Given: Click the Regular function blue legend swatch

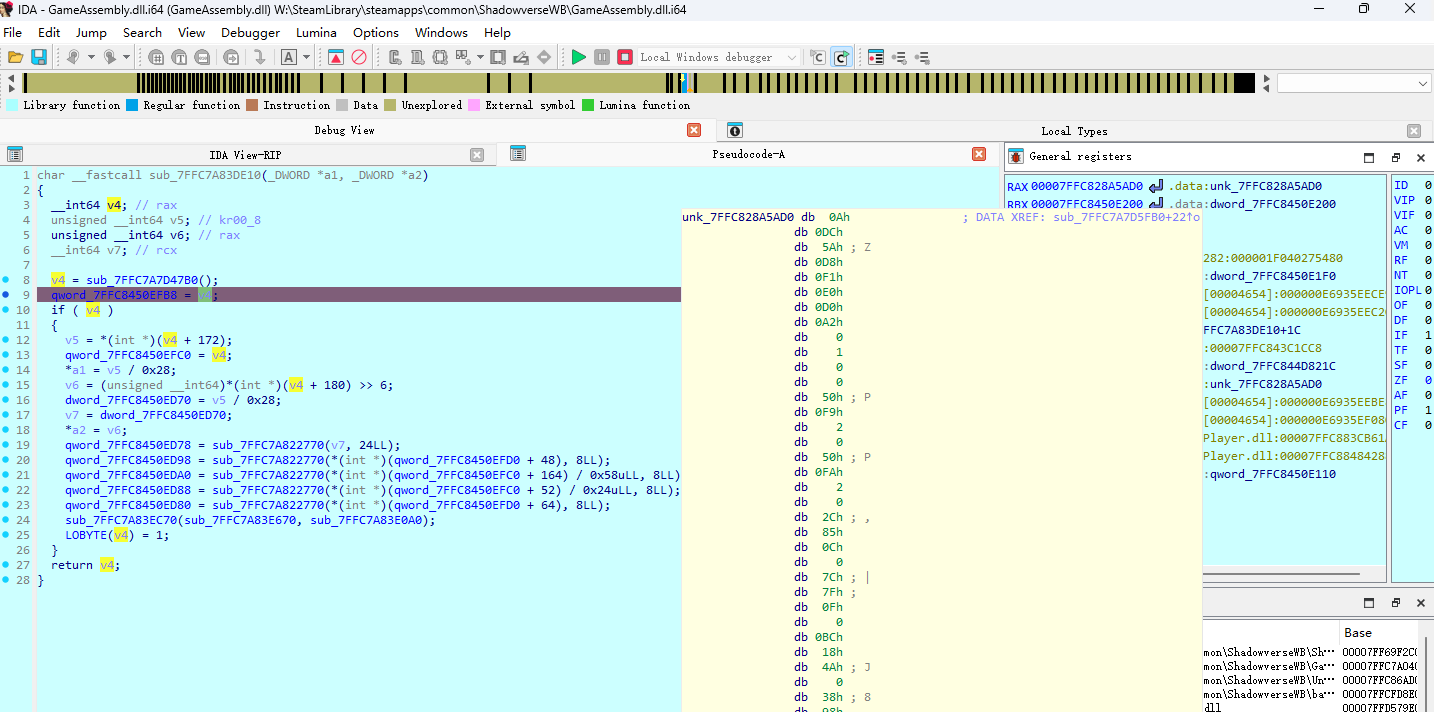Looking at the screenshot, I should point(132,105).
